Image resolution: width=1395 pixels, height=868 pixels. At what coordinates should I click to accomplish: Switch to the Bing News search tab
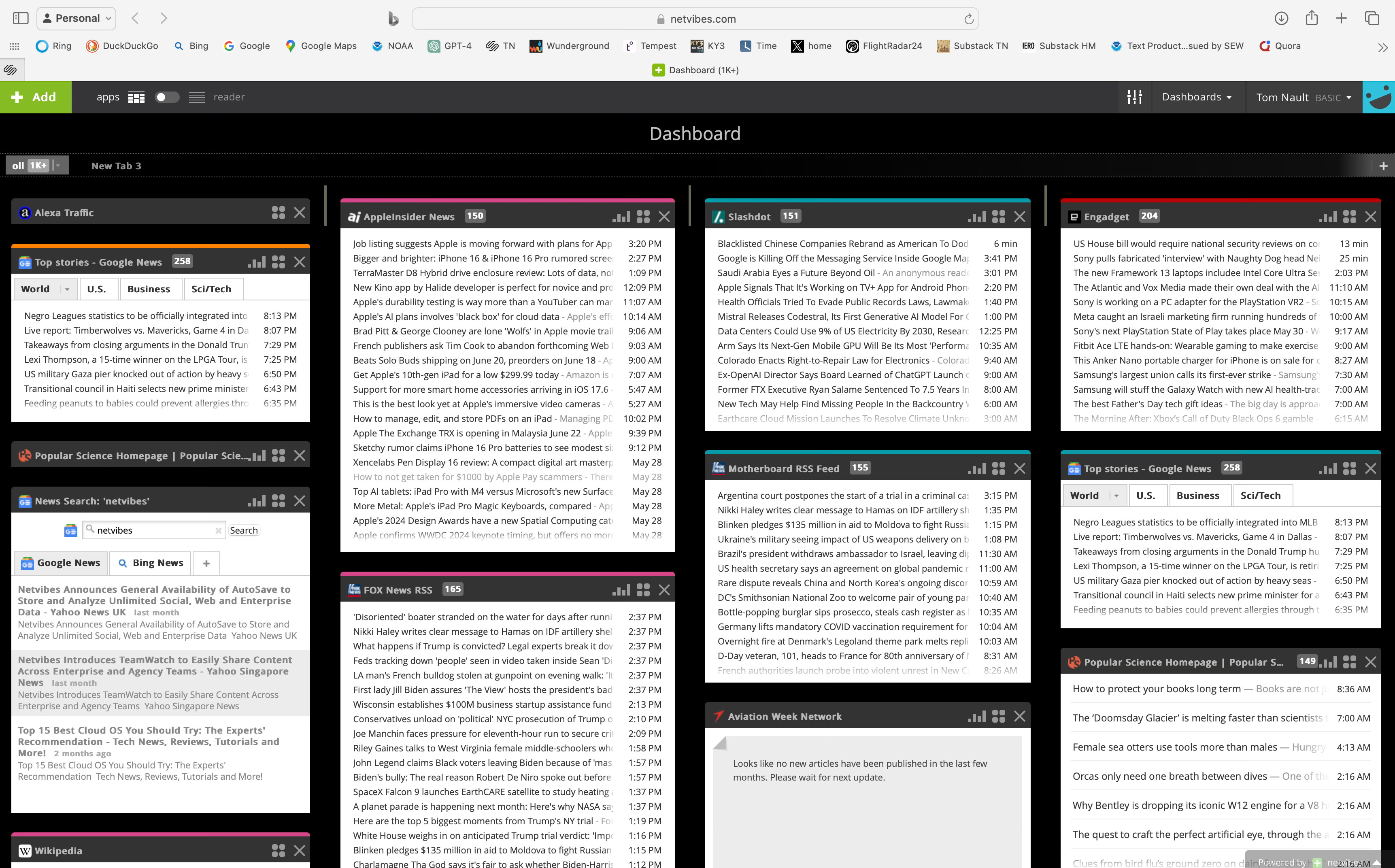150,563
